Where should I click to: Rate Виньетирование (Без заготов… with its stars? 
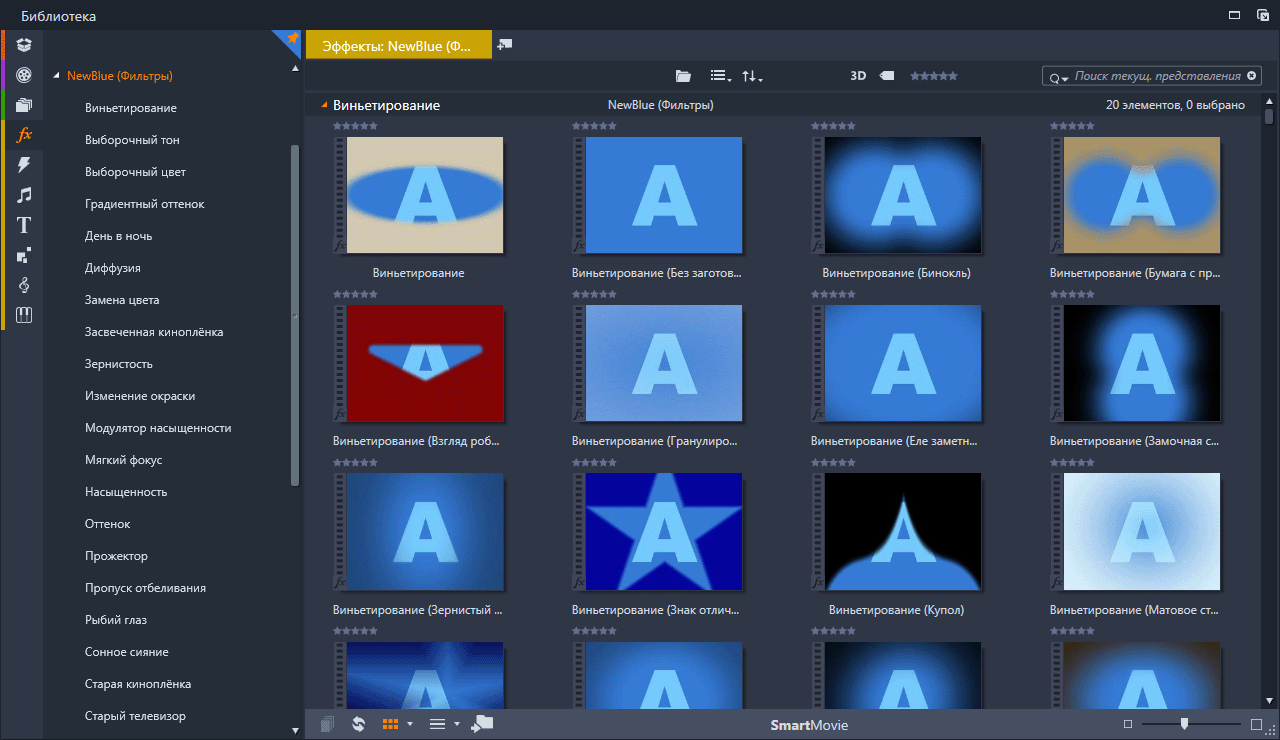(594, 127)
